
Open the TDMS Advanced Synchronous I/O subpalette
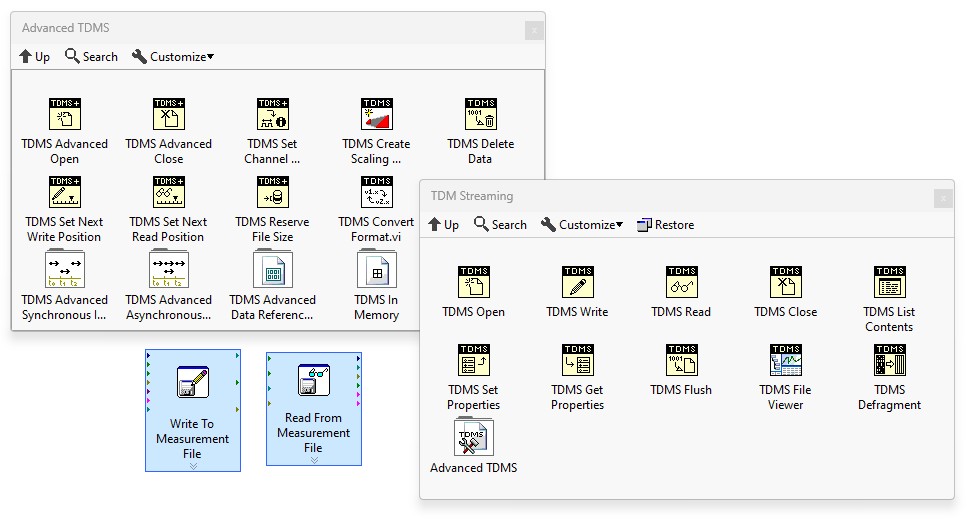click(65, 269)
